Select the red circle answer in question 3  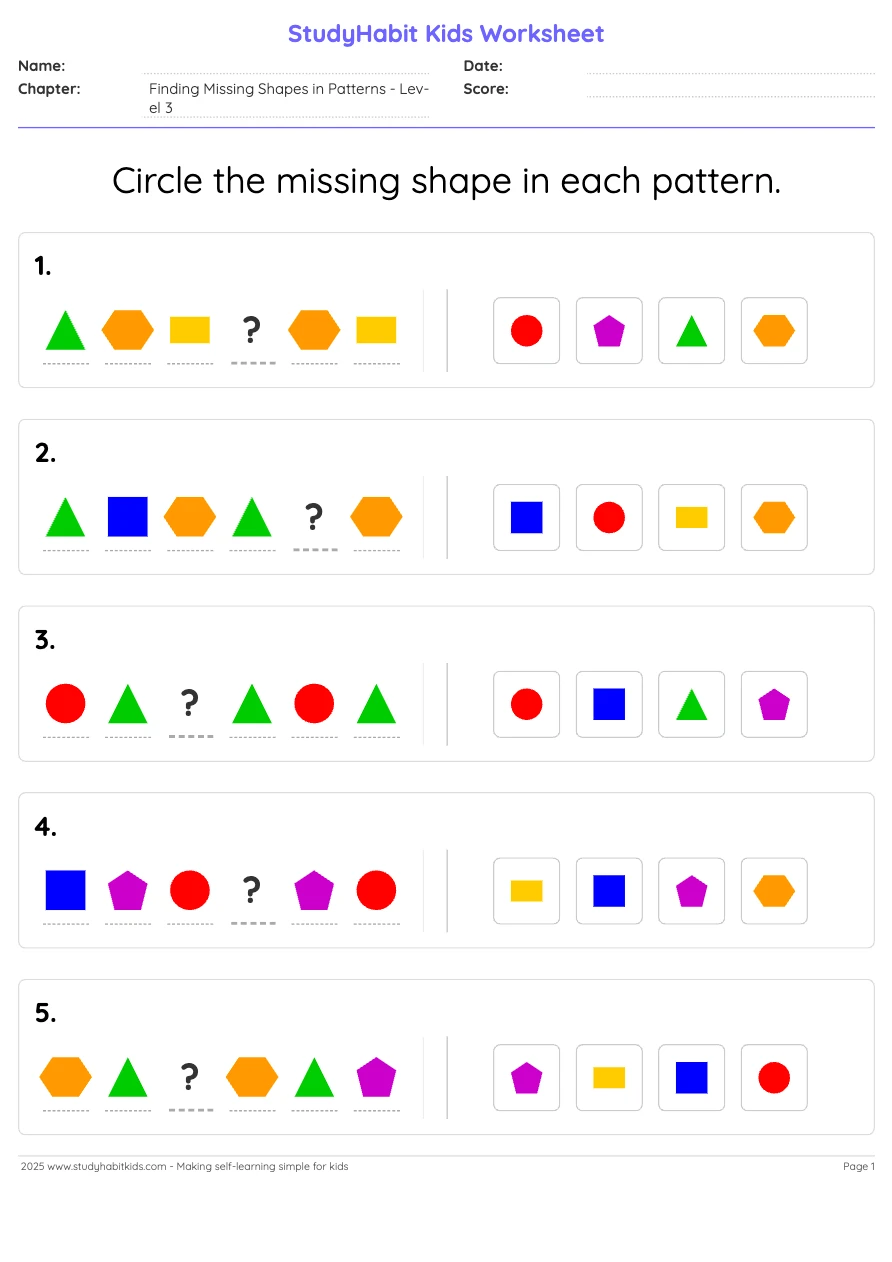[x=527, y=705]
